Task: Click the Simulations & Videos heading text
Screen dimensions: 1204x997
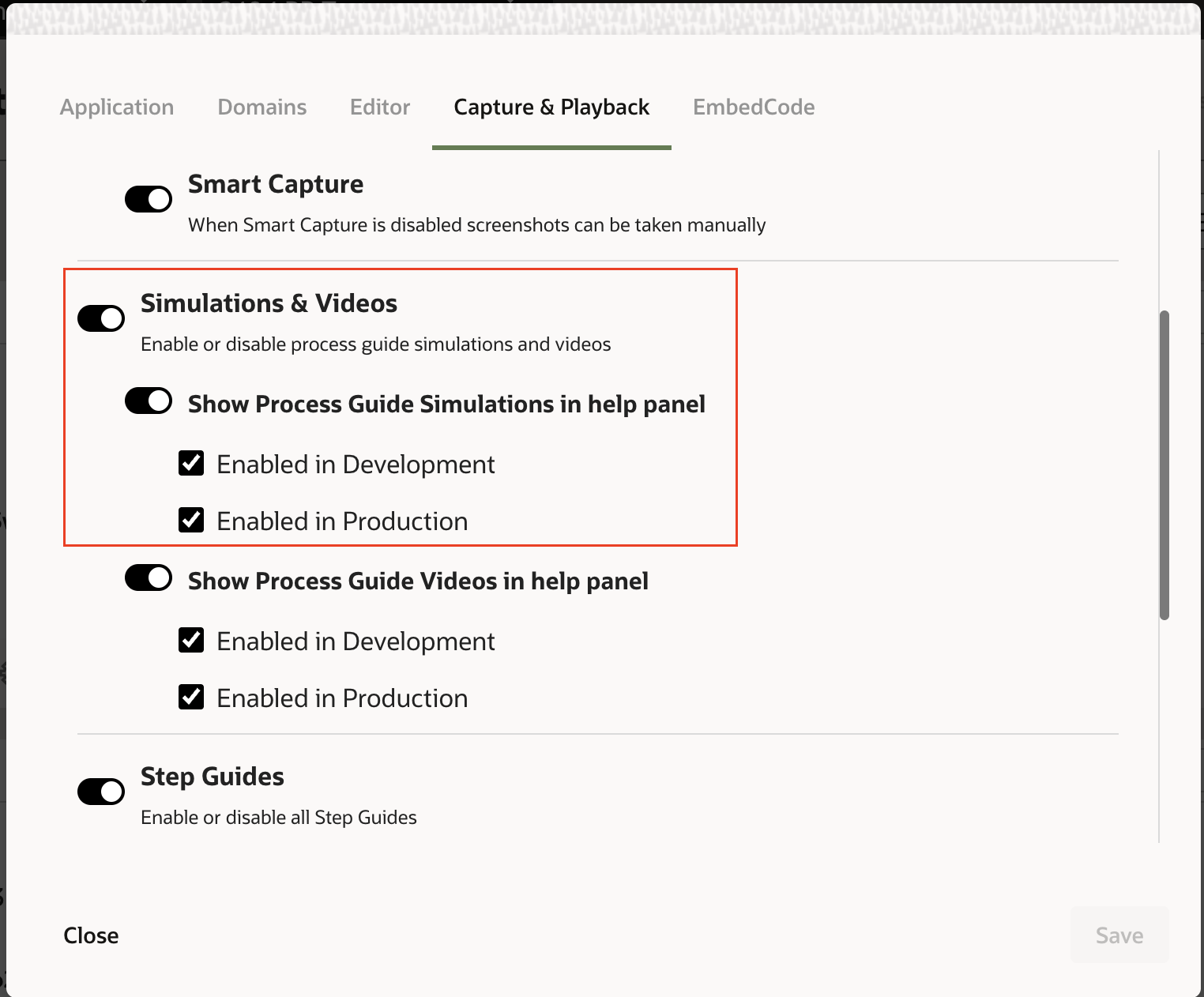Action: [x=269, y=303]
